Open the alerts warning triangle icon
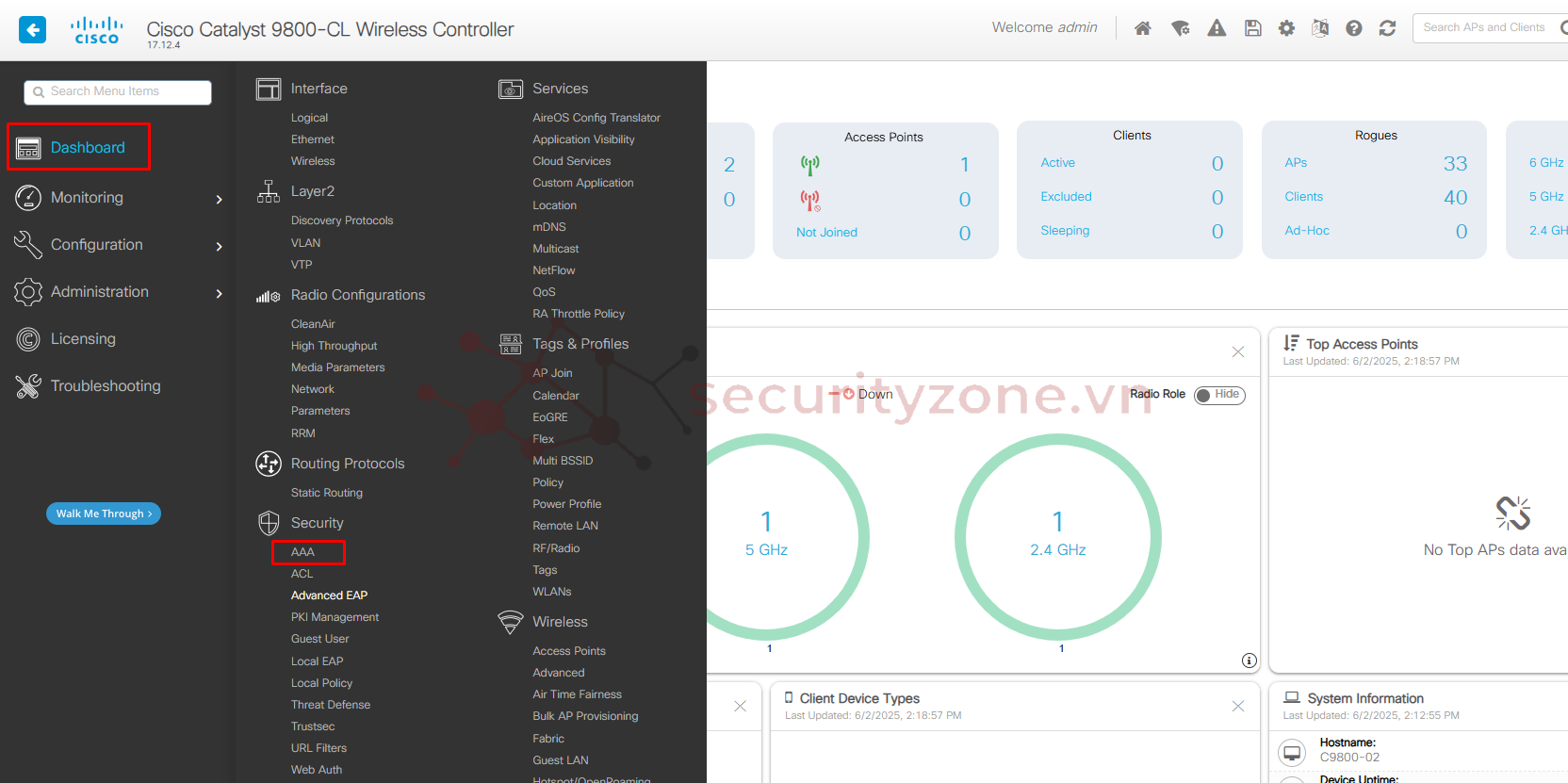The width and height of the screenshot is (1568, 783). [1217, 28]
